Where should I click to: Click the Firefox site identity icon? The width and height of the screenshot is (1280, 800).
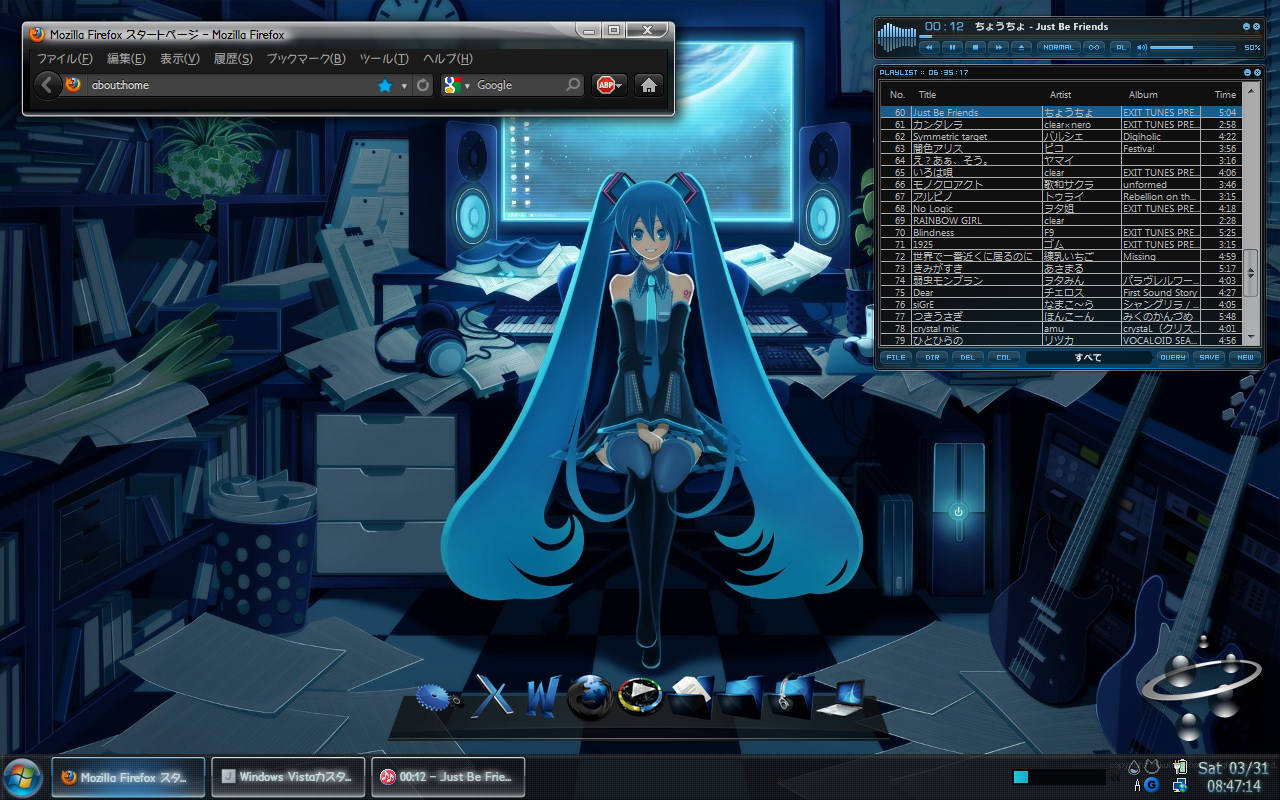[73, 85]
